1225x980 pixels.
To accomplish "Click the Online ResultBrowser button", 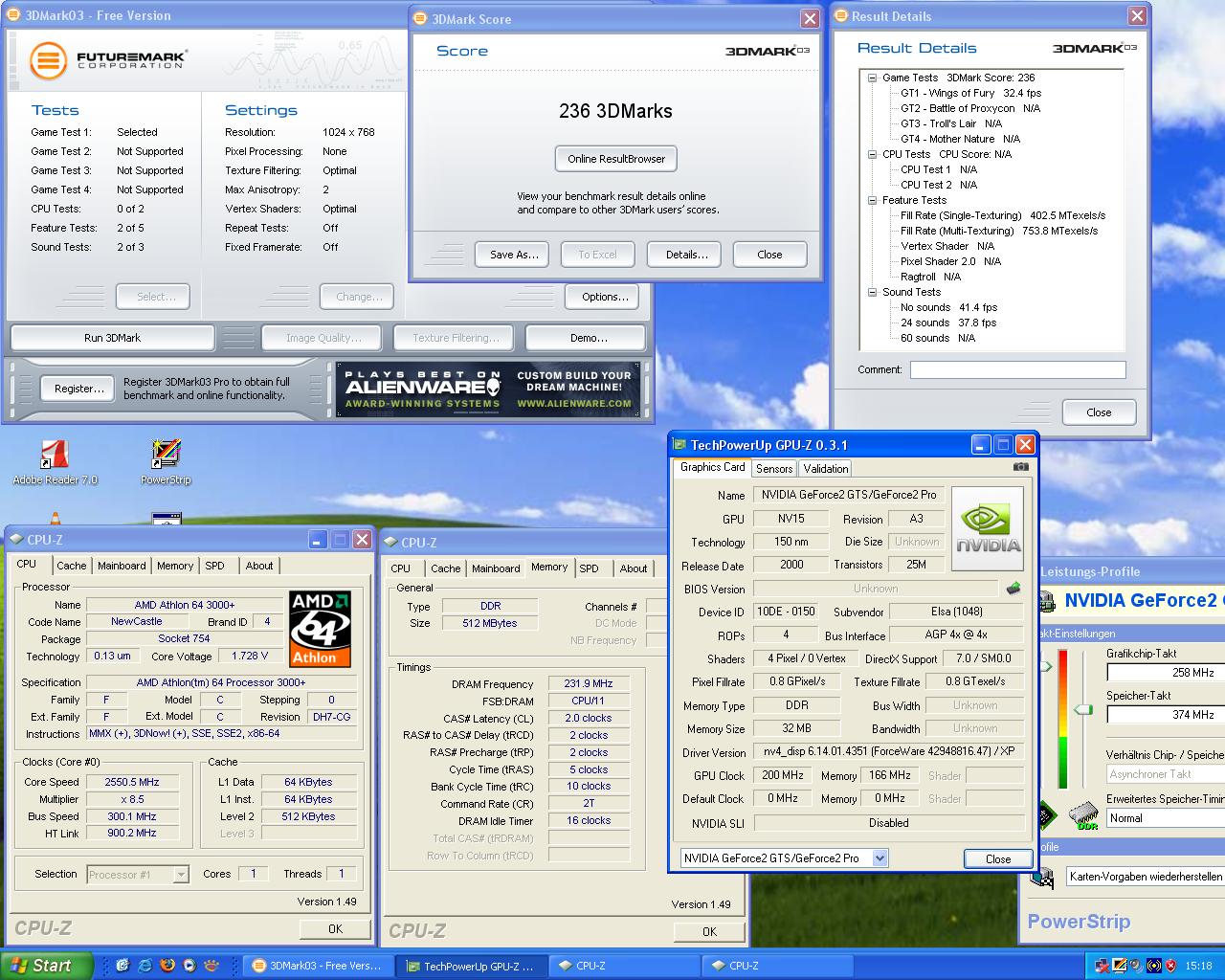I will click(x=616, y=159).
